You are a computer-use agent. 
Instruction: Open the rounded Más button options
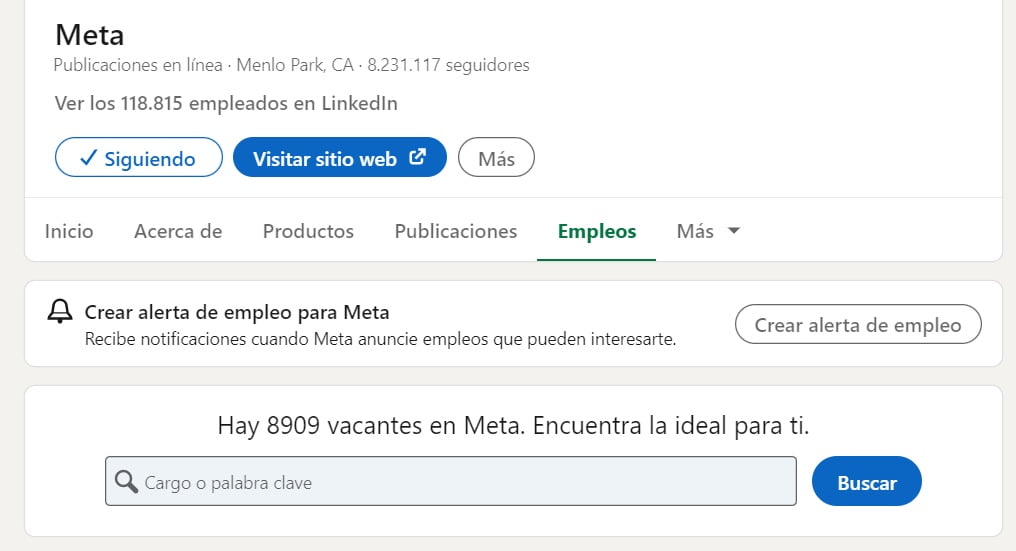[x=496, y=157]
